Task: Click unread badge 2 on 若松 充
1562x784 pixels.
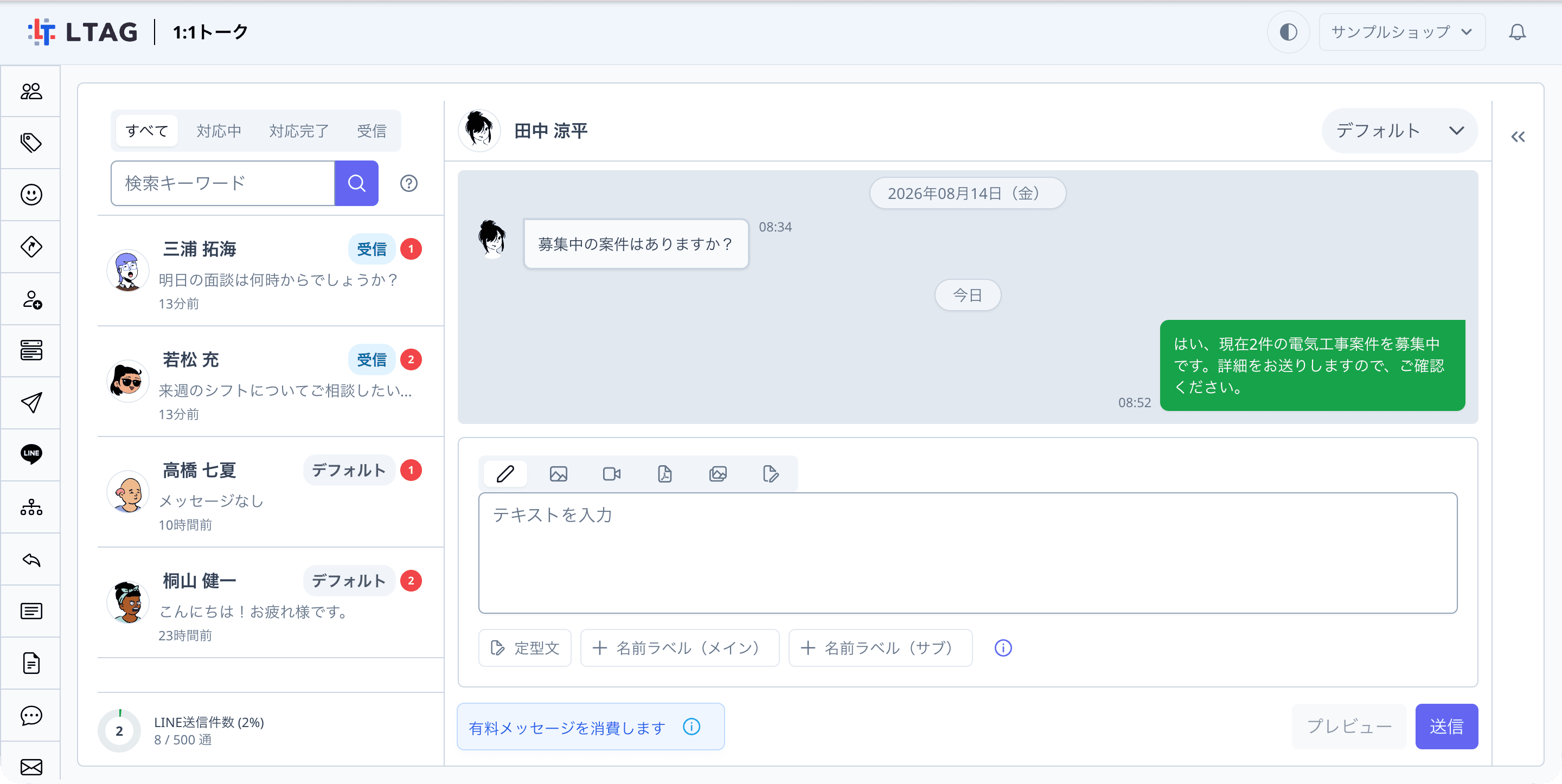Action: pyautogui.click(x=411, y=359)
